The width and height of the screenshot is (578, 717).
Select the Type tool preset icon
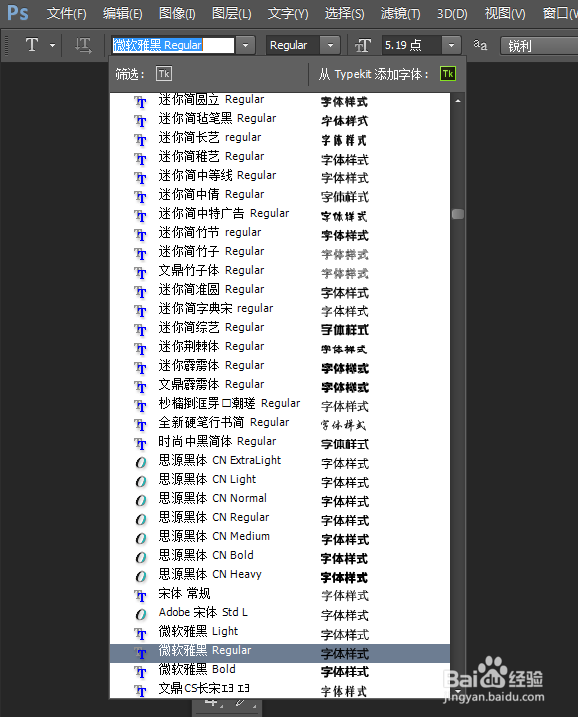[32, 45]
